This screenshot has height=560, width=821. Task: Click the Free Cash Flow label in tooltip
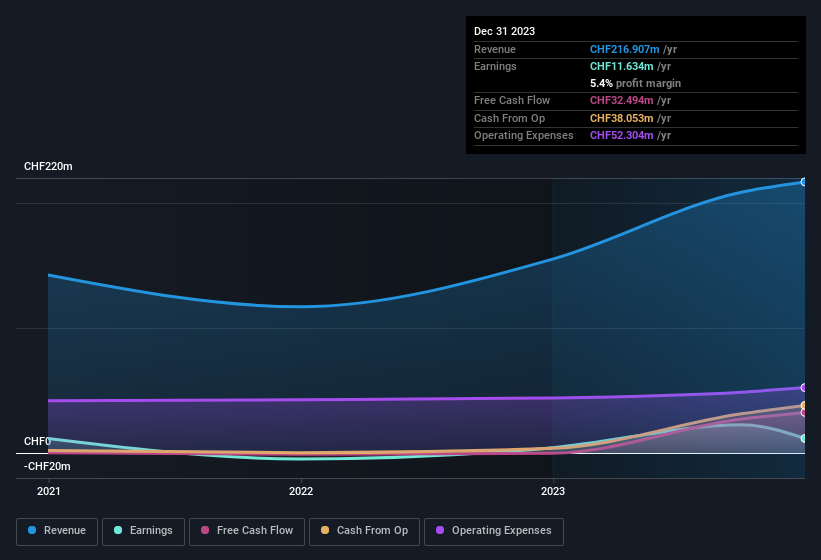click(512, 100)
